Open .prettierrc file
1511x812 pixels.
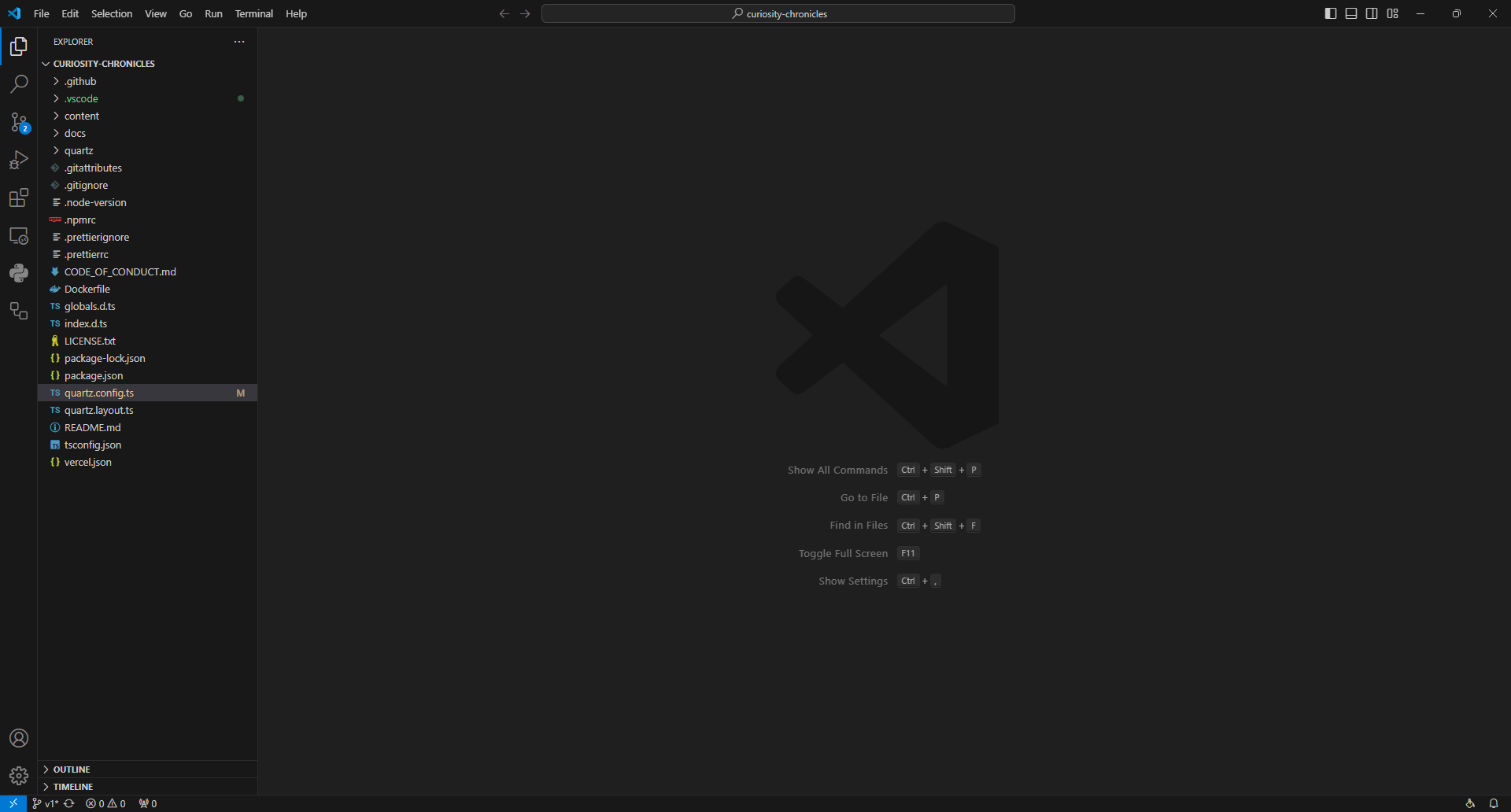(x=147, y=254)
